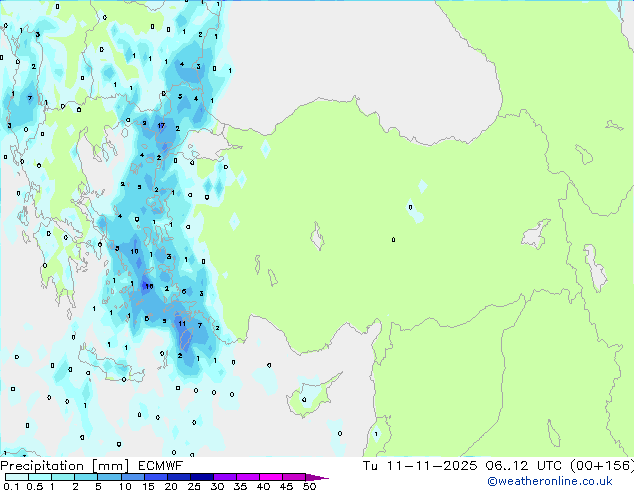This screenshot has height=490, width=634.
Task: Click the 'Tu 11-11-2025' date text
Action: tap(420, 466)
